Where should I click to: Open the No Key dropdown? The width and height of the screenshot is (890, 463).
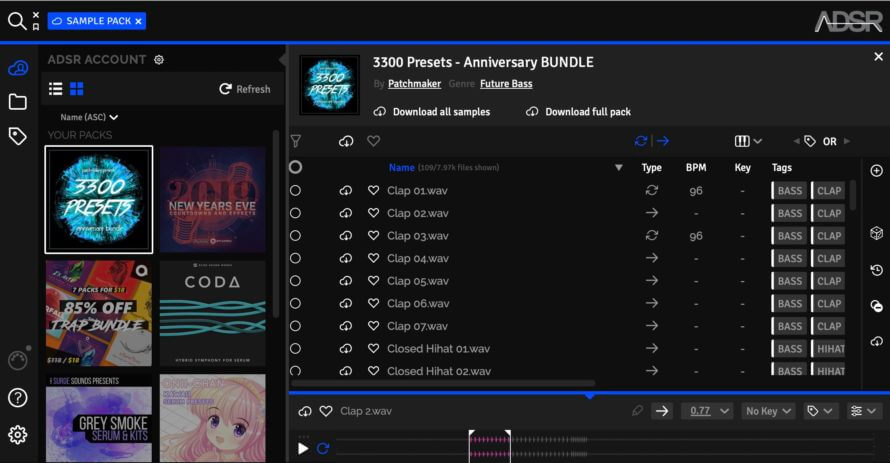click(768, 411)
